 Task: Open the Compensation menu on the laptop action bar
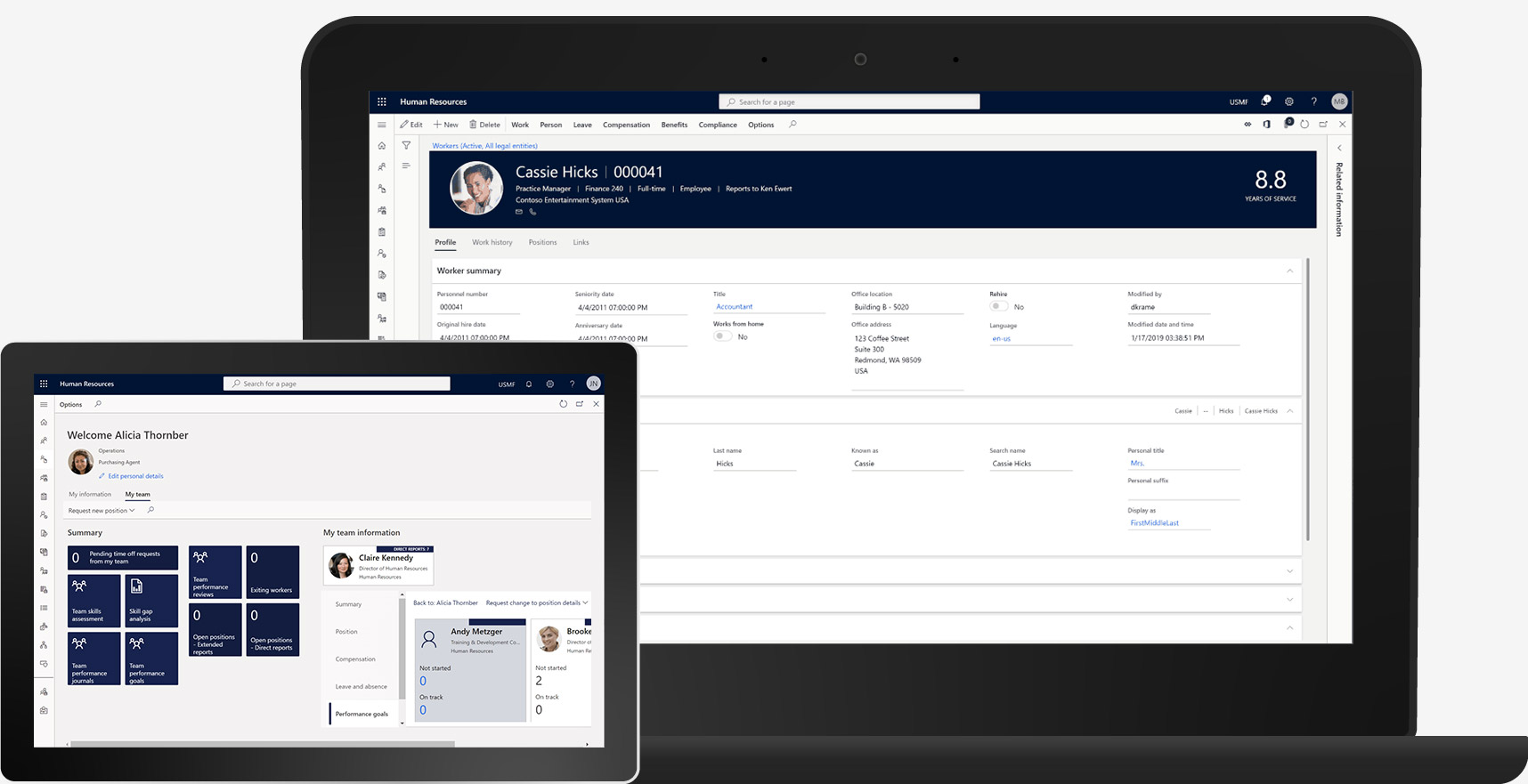pyautogui.click(x=626, y=125)
